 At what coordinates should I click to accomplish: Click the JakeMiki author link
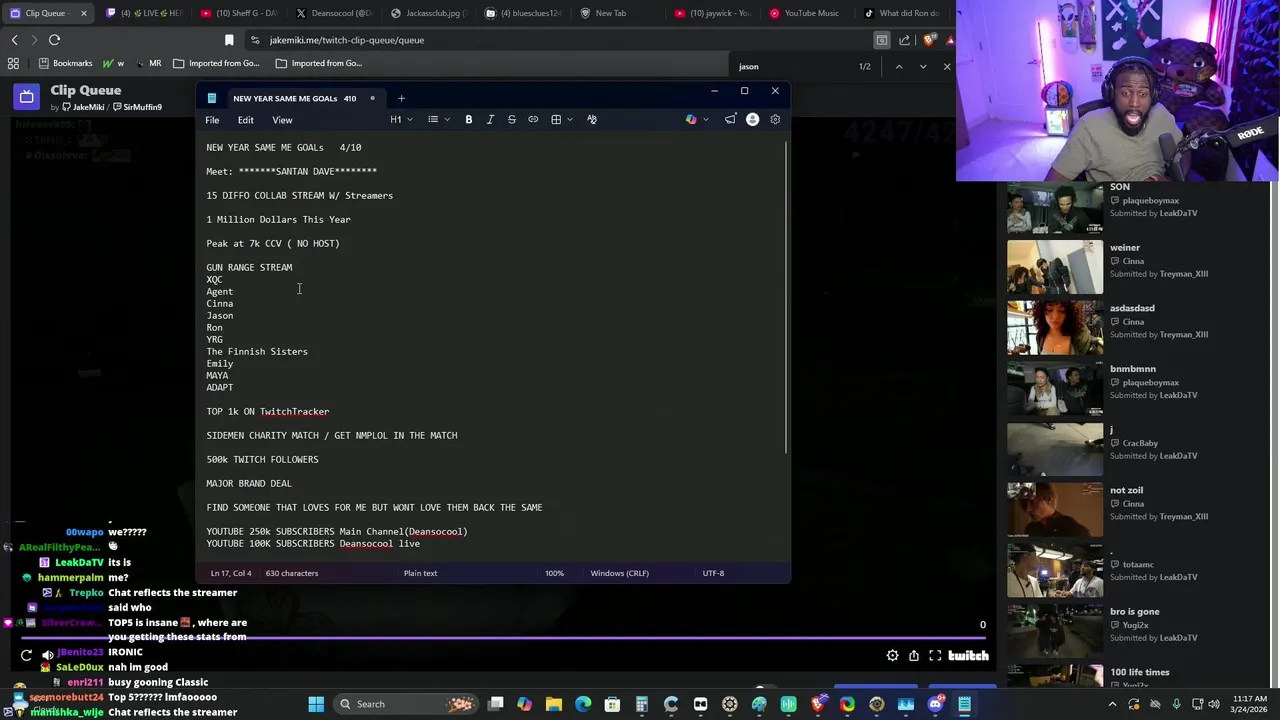click(83, 107)
